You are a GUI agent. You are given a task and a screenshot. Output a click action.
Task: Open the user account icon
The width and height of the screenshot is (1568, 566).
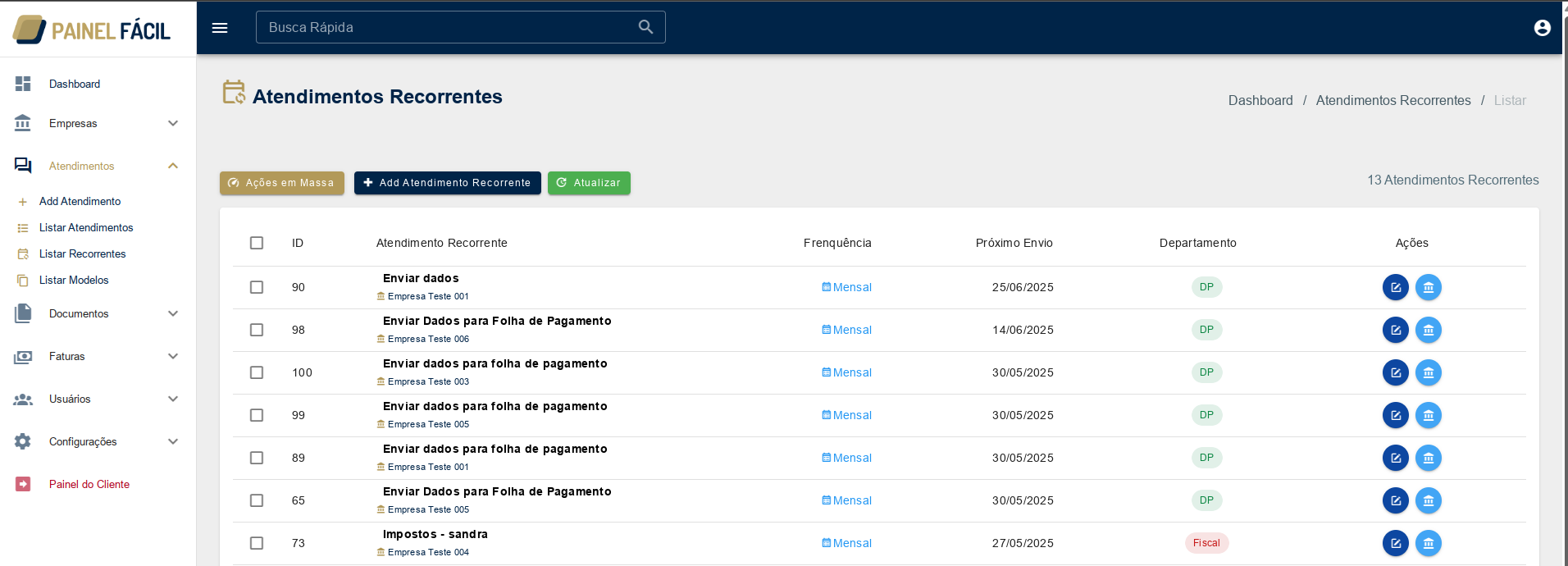(x=1543, y=28)
